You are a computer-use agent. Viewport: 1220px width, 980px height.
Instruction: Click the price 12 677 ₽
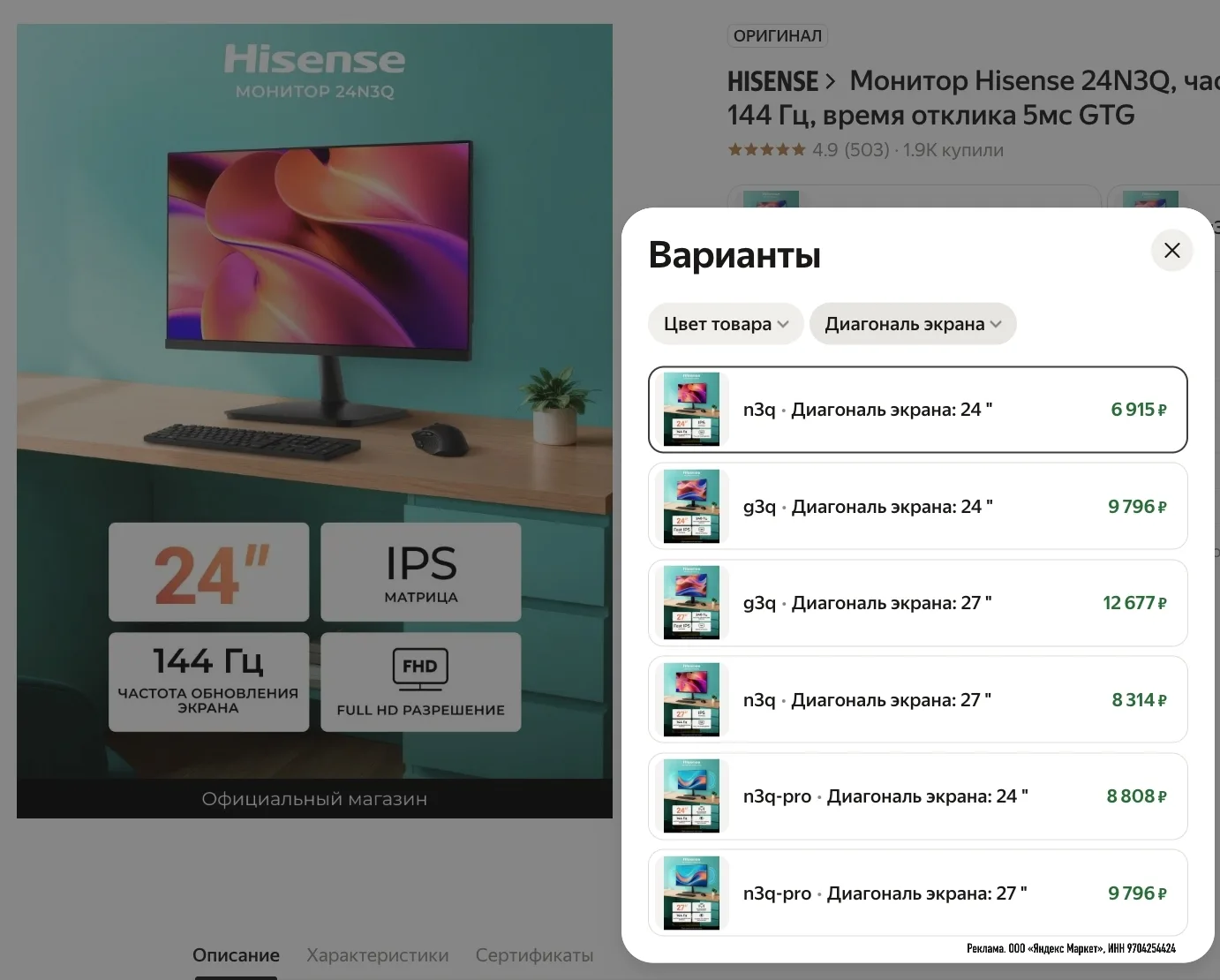click(1134, 603)
